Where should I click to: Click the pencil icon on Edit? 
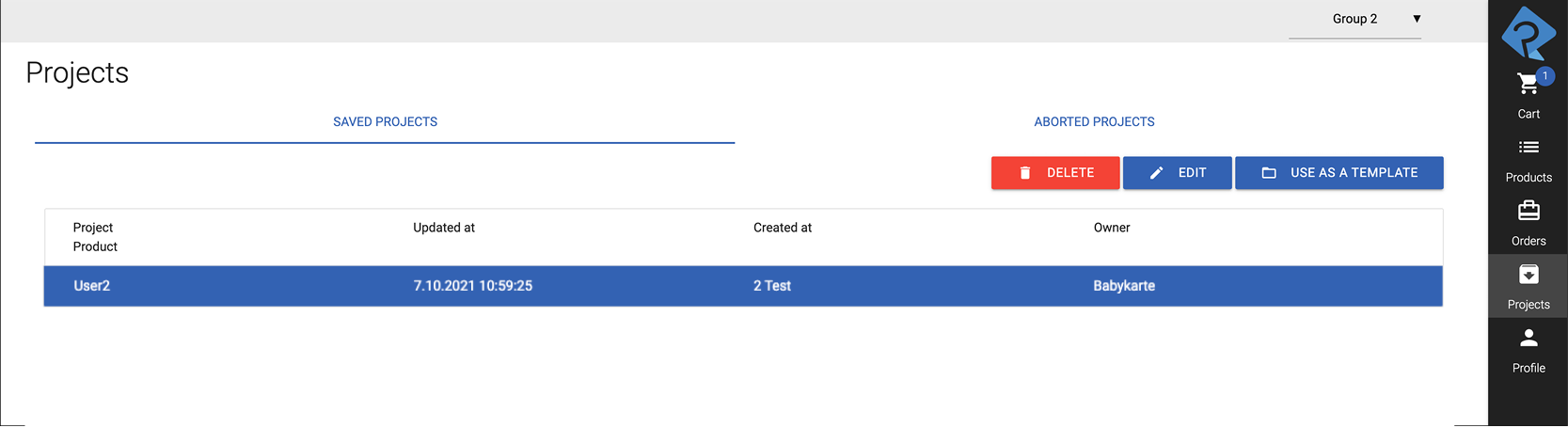[x=1156, y=173]
